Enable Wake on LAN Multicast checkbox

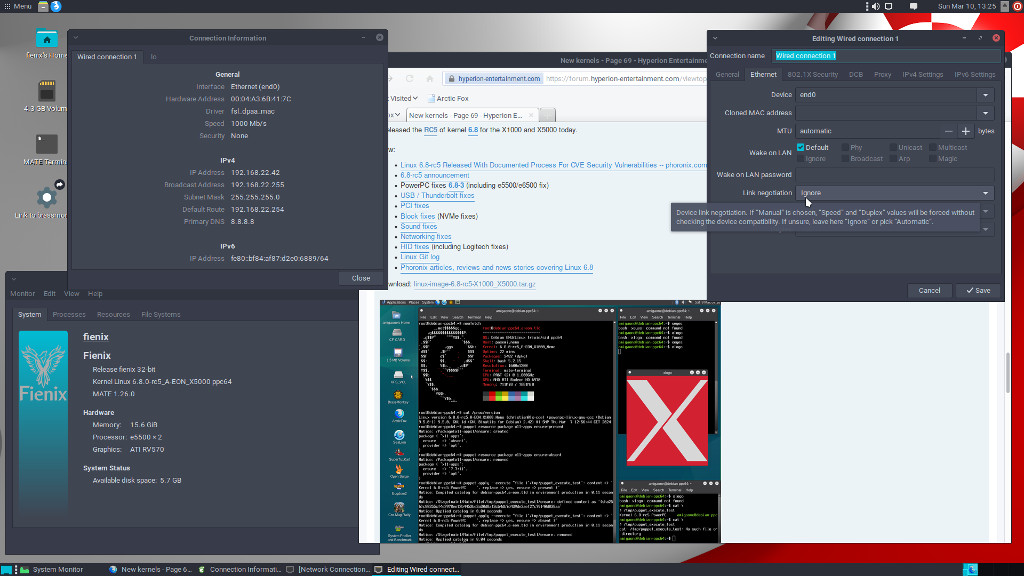[x=933, y=148]
